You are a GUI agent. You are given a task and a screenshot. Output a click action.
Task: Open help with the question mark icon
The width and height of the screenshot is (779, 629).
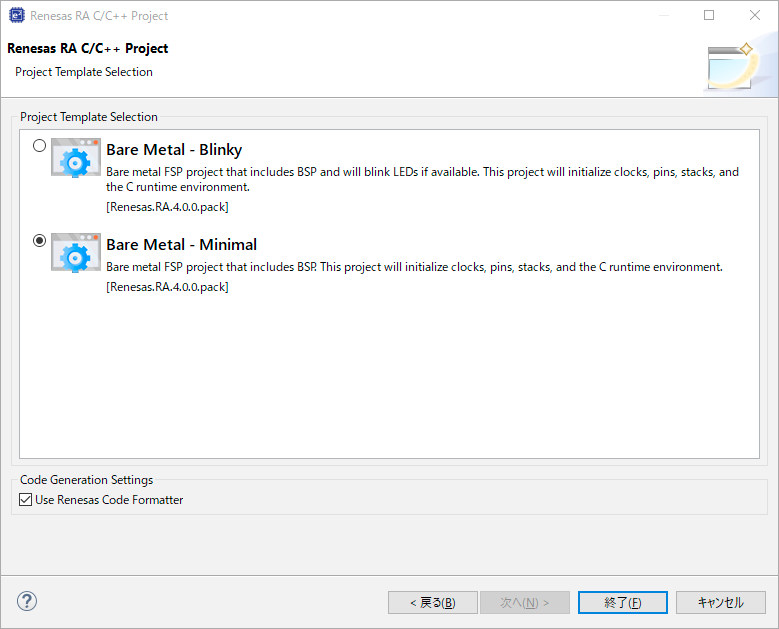pyautogui.click(x=27, y=601)
